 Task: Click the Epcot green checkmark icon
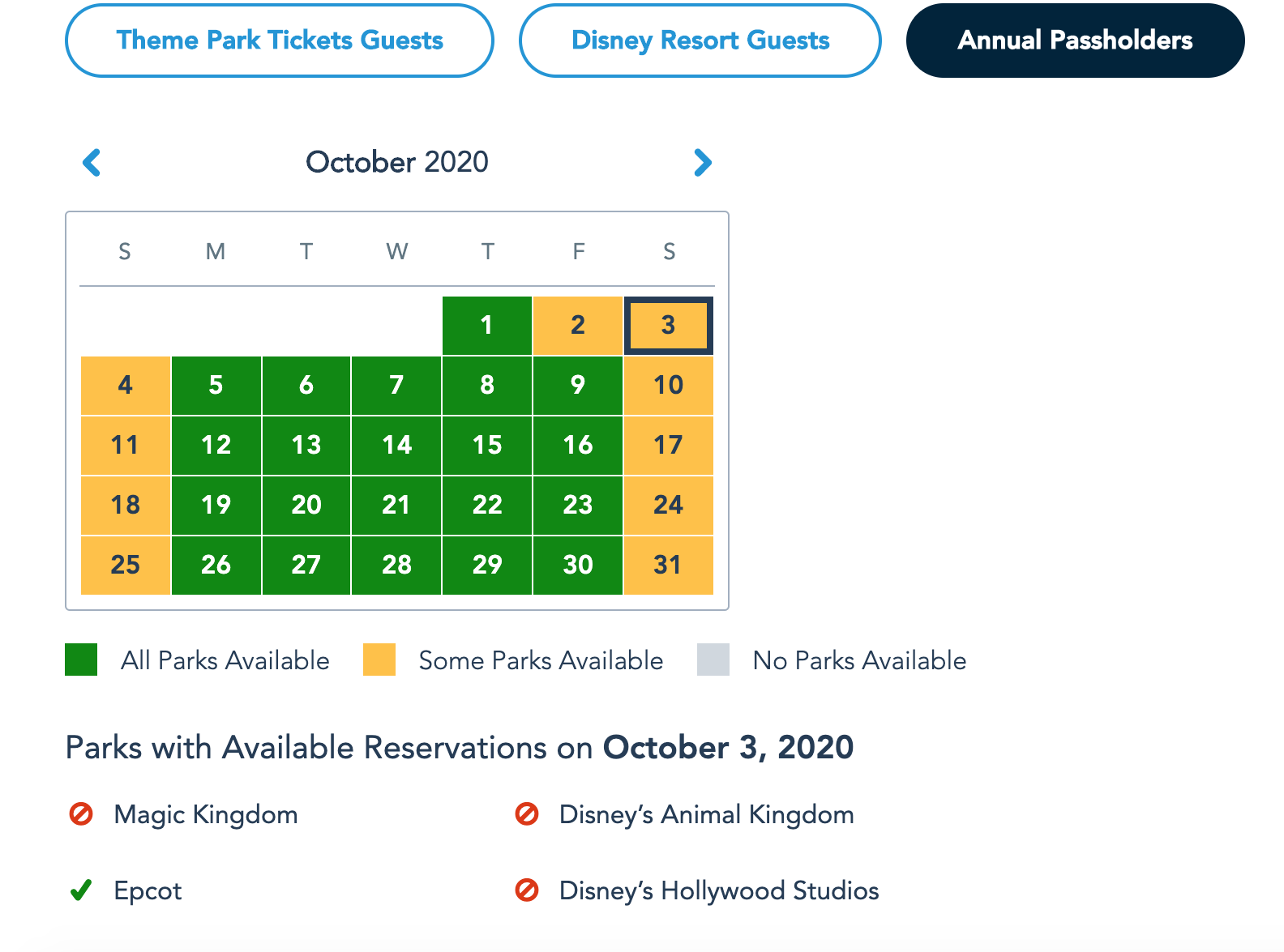coord(81,890)
